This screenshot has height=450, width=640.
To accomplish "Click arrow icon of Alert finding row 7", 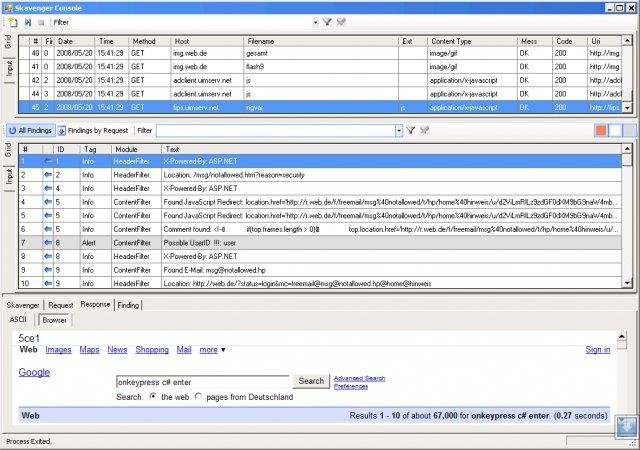I will tap(48, 243).
